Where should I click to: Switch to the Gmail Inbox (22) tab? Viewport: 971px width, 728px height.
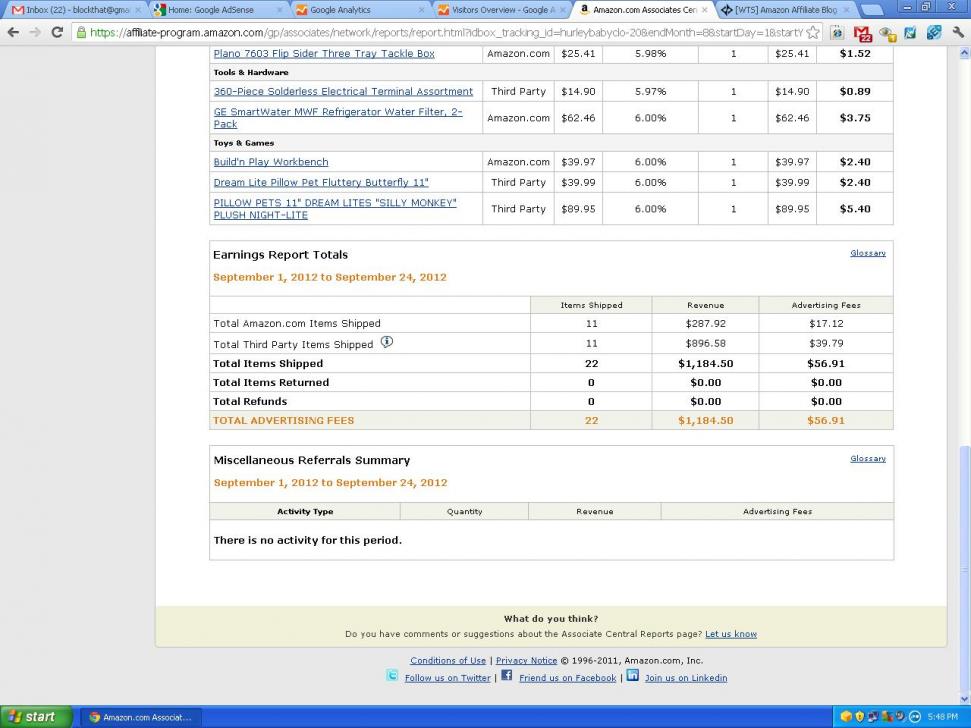[76, 10]
